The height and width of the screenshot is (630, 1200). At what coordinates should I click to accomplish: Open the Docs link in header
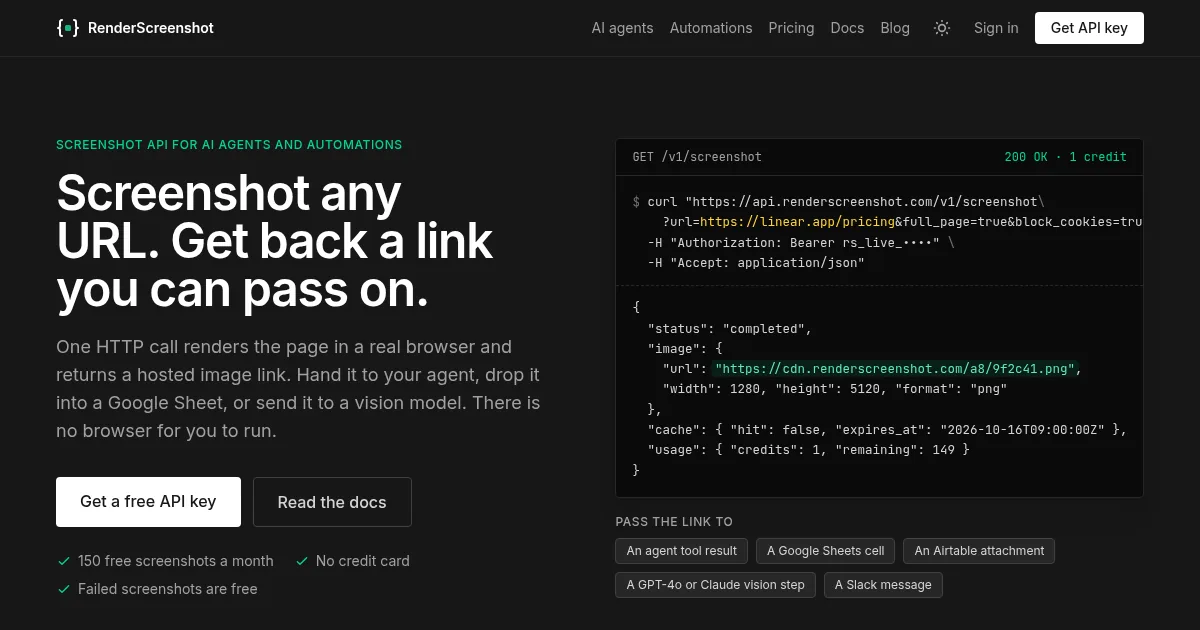tap(847, 28)
